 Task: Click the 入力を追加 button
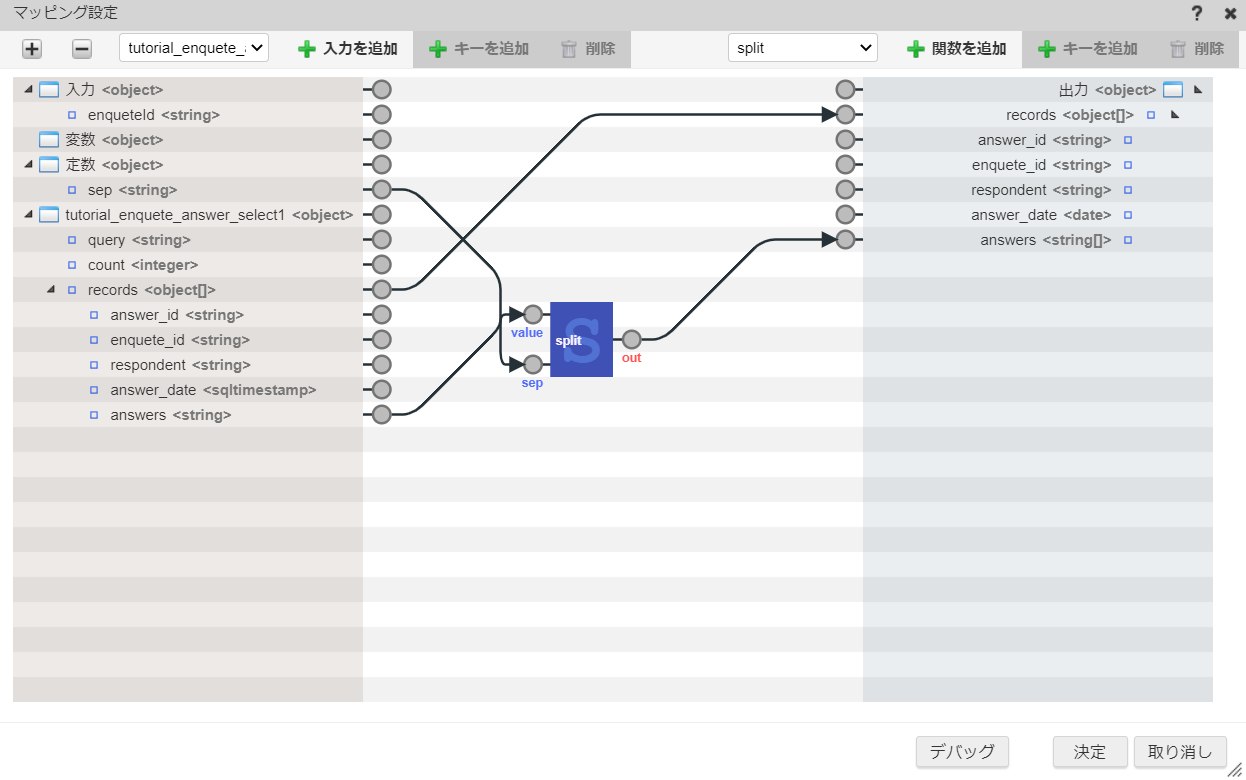point(348,48)
